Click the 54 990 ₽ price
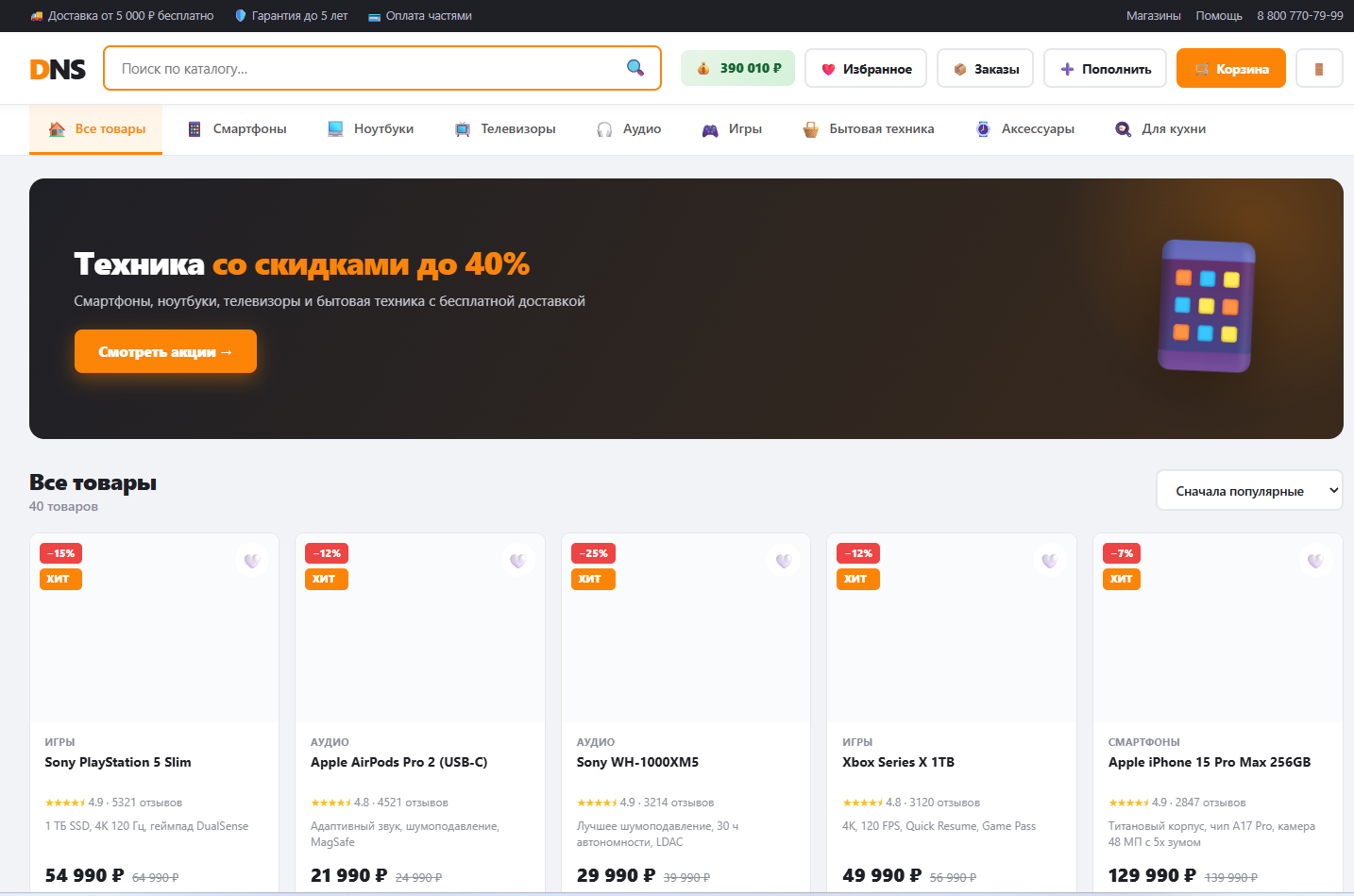 tap(85, 875)
